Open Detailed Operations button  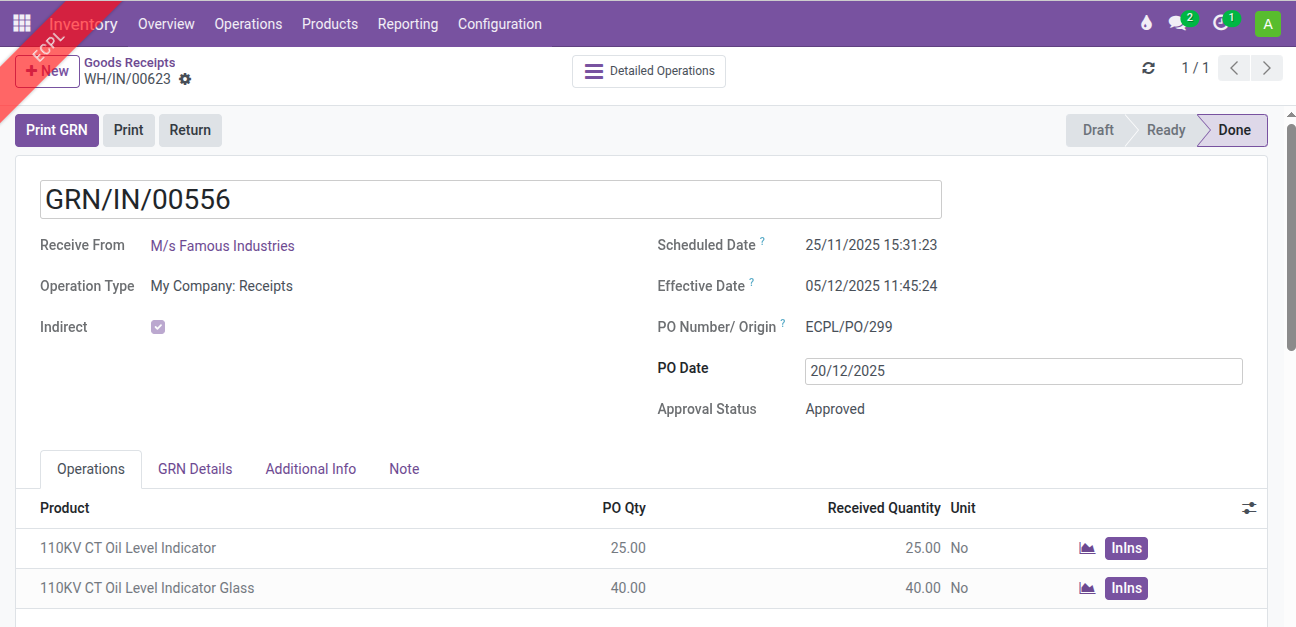pyautogui.click(x=649, y=71)
